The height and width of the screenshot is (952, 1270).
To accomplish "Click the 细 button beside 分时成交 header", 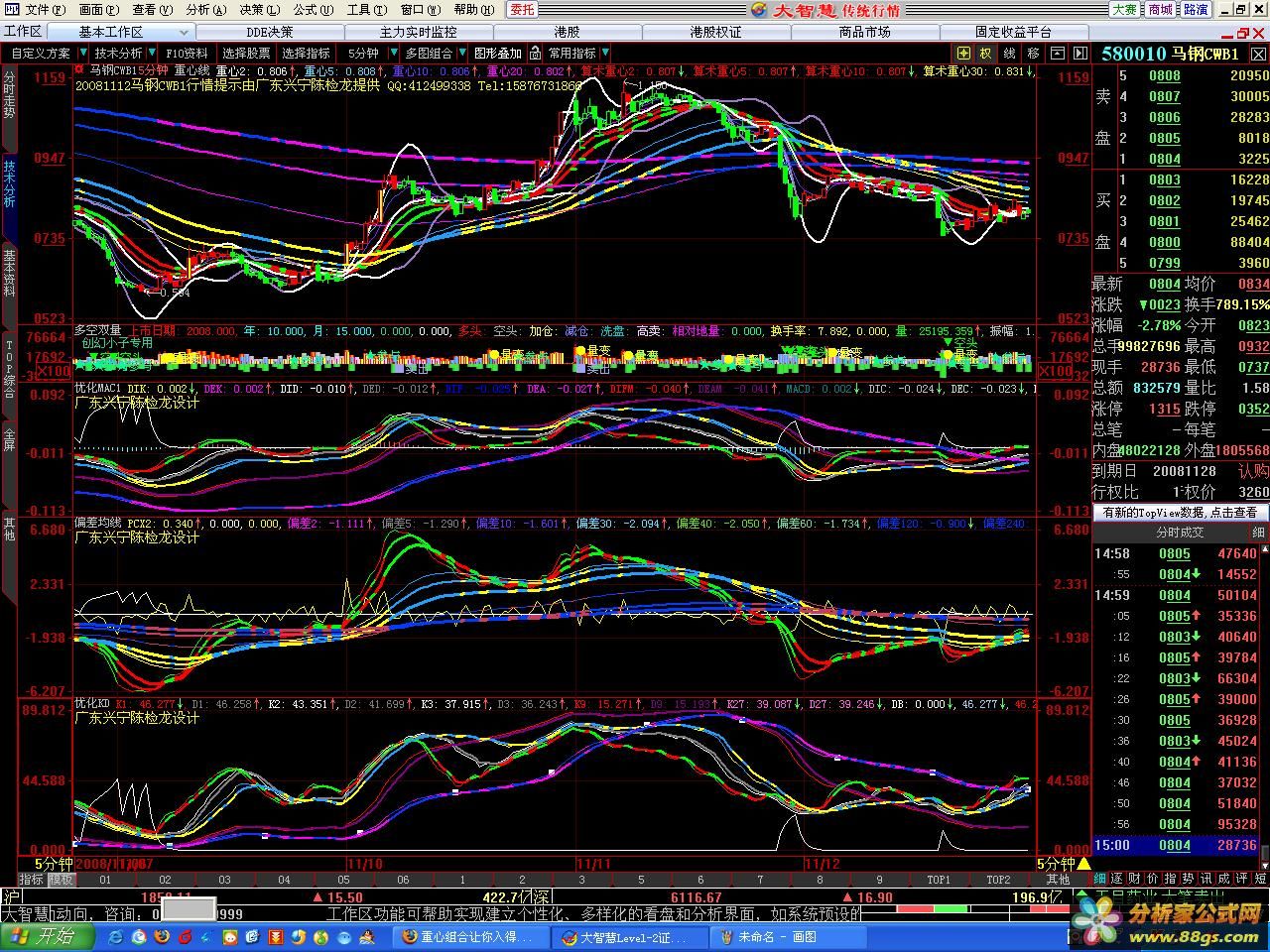I will (1258, 533).
